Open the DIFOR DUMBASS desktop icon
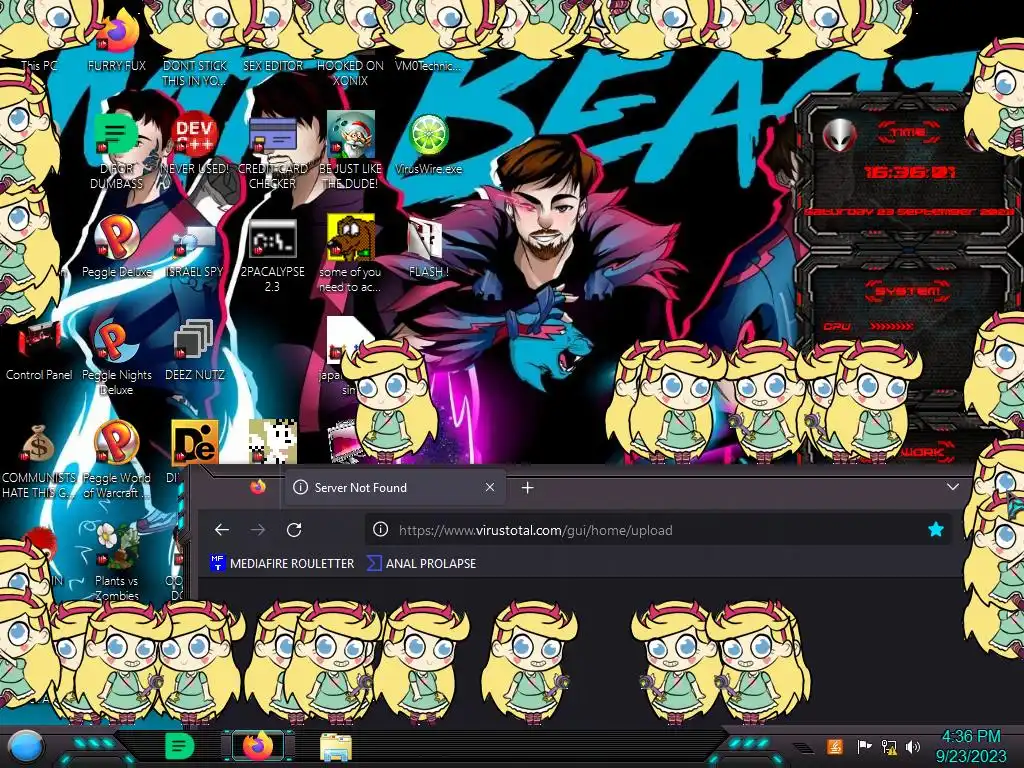This screenshot has width=1024, height=768. [x=116, y=135]
